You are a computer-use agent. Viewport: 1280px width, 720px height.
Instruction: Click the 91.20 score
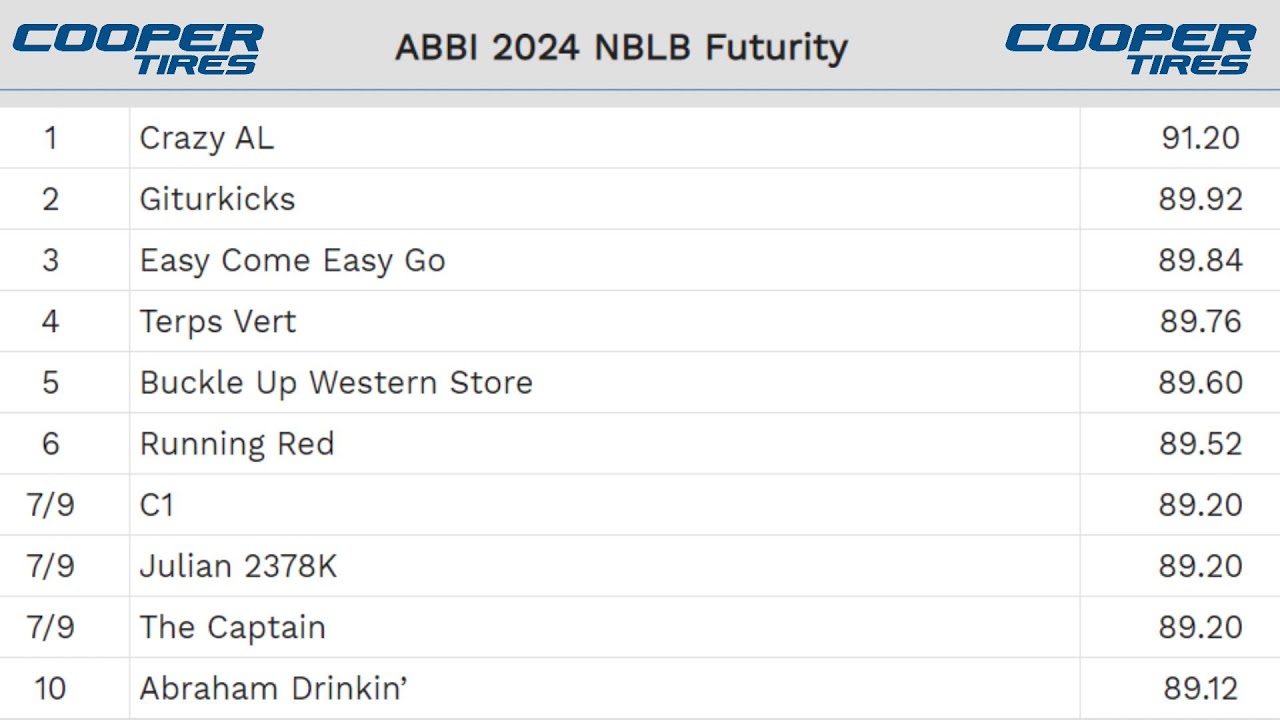tap(1200, 138)
